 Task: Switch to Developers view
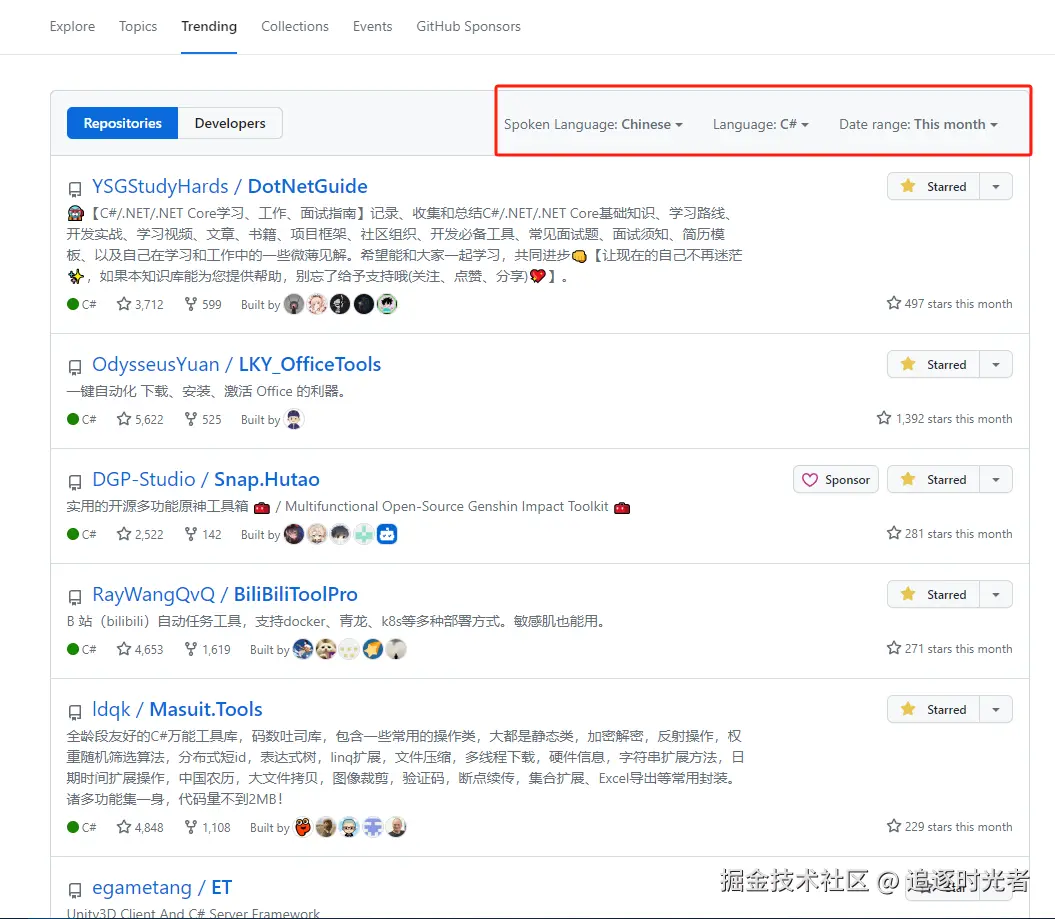(230, 123)
